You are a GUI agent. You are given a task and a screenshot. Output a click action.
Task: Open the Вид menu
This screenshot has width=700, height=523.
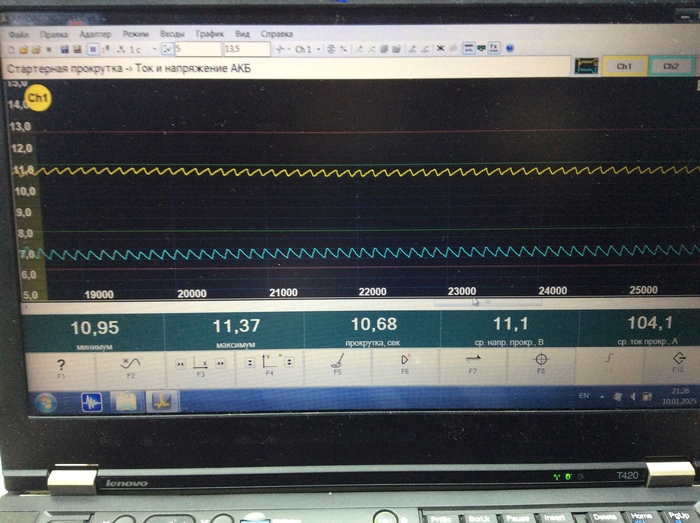click(242, 34)
